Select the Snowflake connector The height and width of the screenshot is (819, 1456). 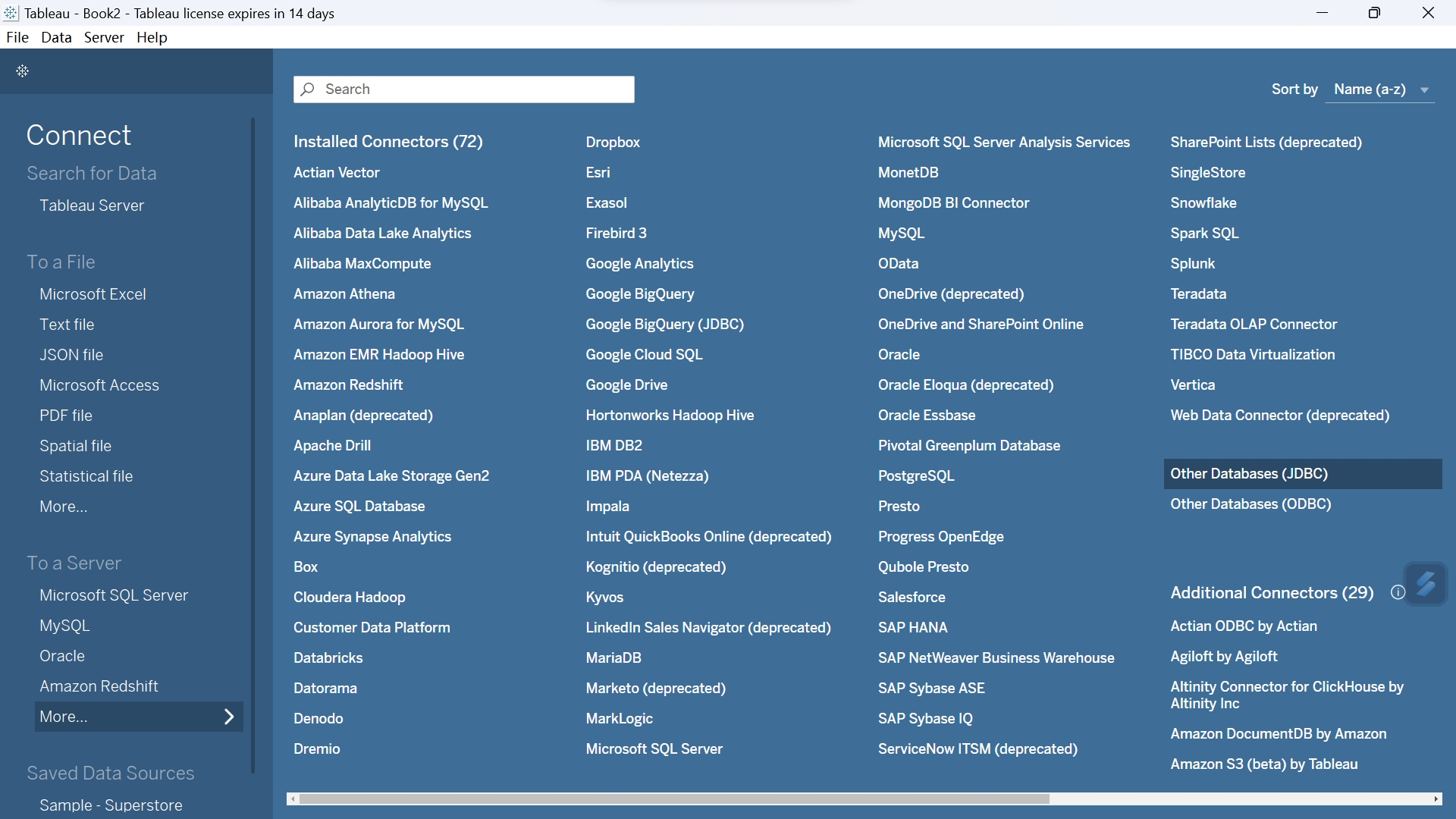[1203, 203]
